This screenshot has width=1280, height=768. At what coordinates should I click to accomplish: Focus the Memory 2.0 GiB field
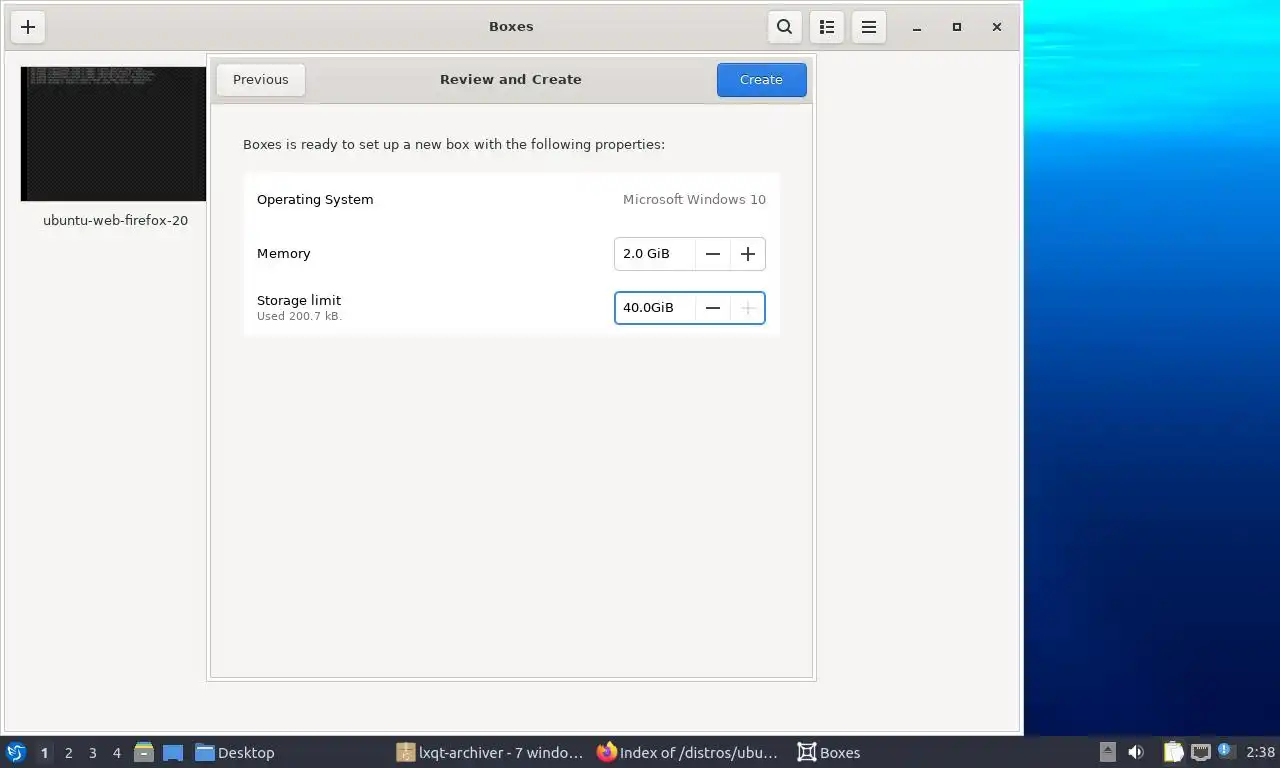click(655, 254)
